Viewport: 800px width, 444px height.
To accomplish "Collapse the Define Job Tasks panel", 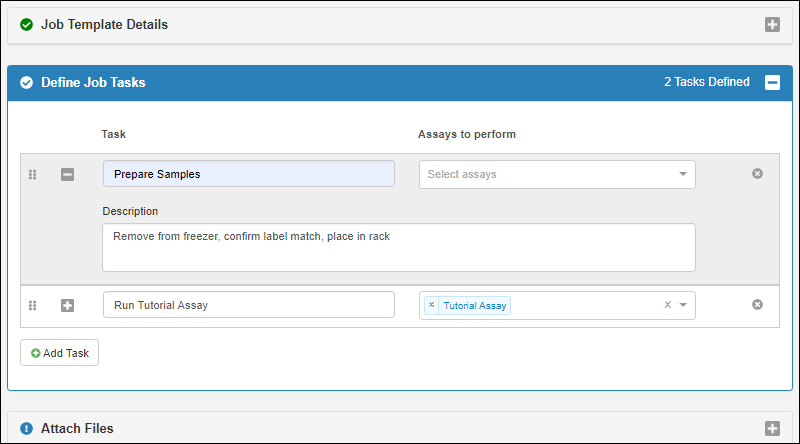I will [x=772, y=83].
